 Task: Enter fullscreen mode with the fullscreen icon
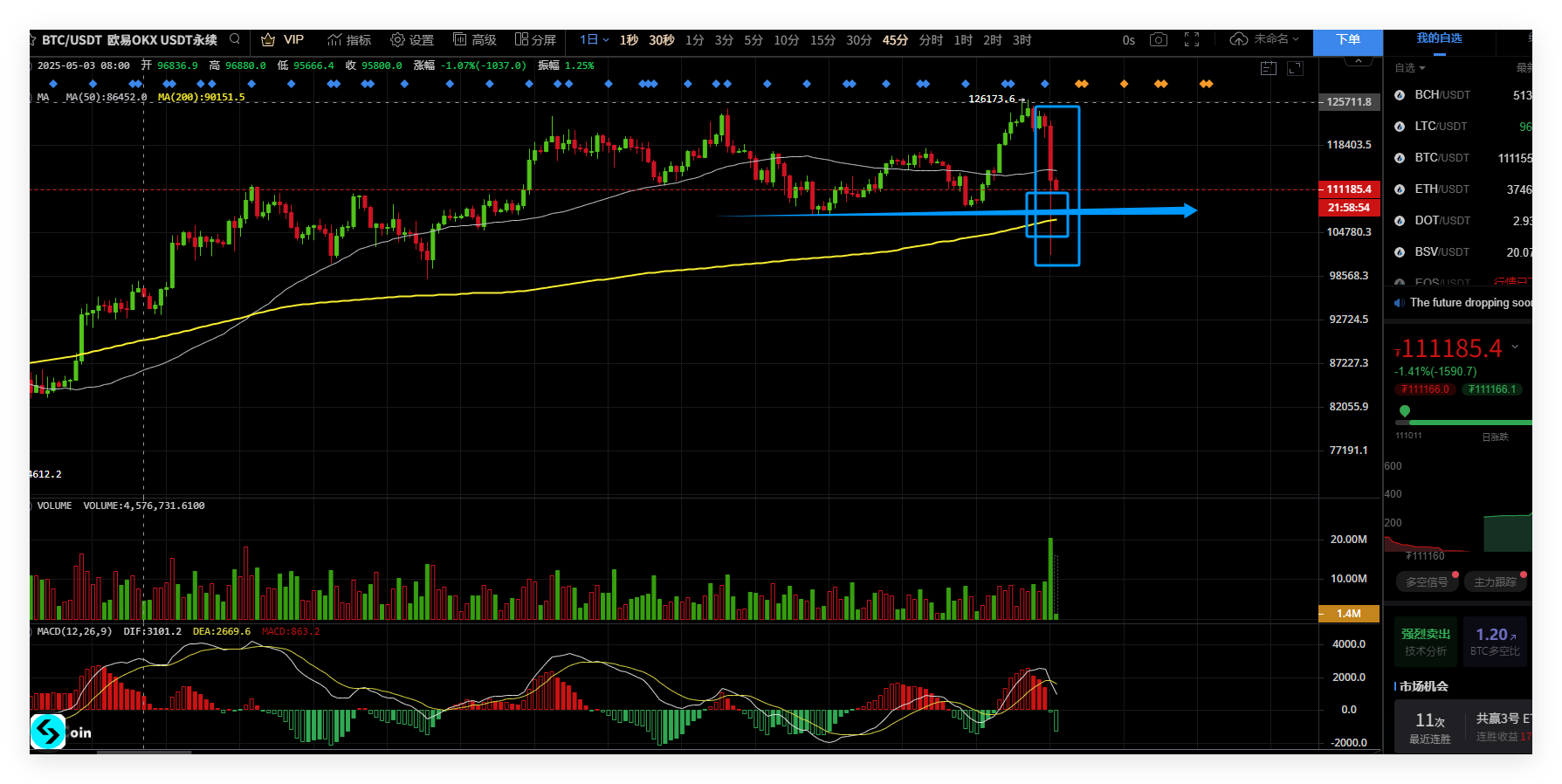tap(1192, 40)
